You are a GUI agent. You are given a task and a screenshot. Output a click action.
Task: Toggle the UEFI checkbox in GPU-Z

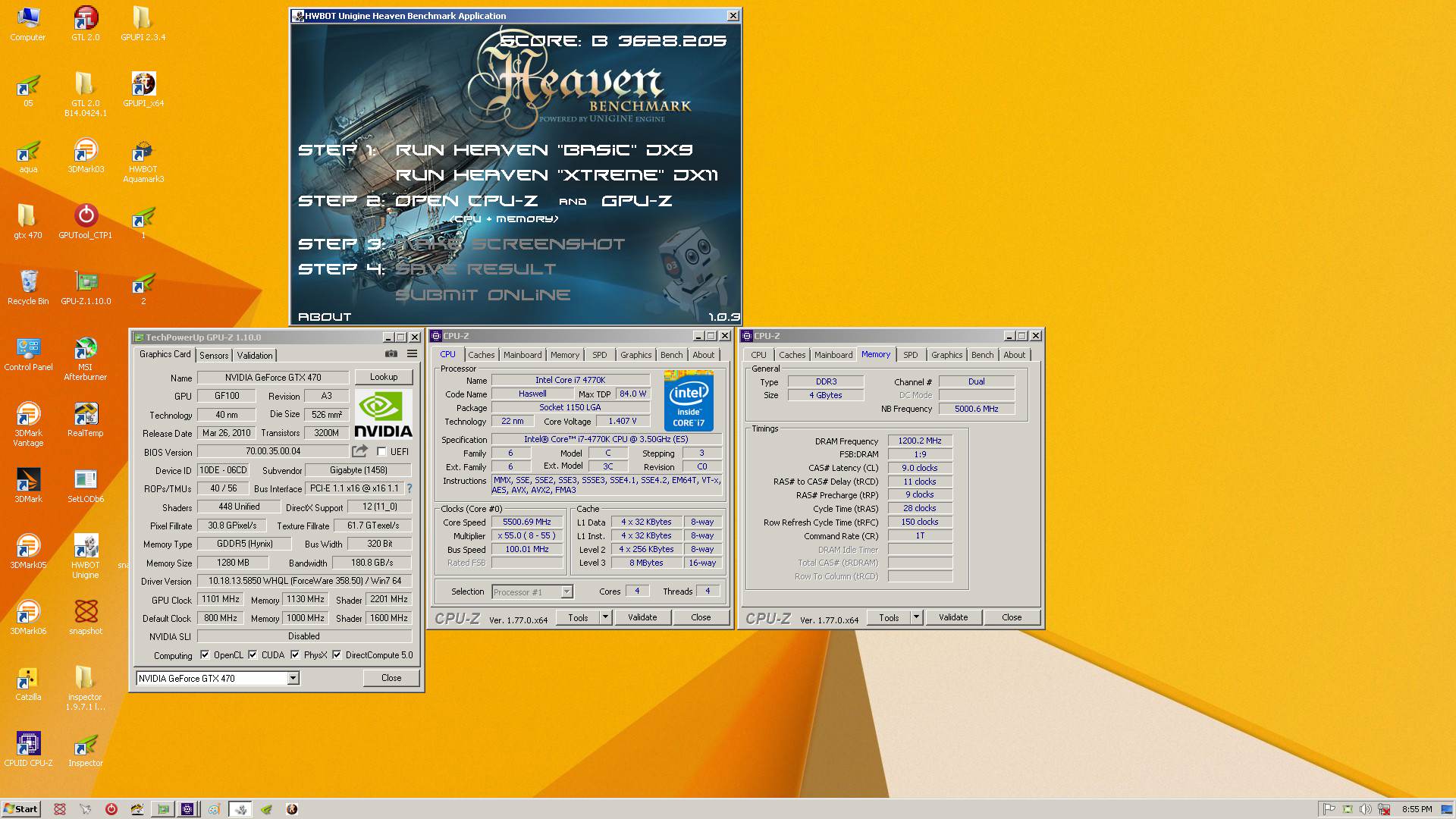(x=382, y=452)
